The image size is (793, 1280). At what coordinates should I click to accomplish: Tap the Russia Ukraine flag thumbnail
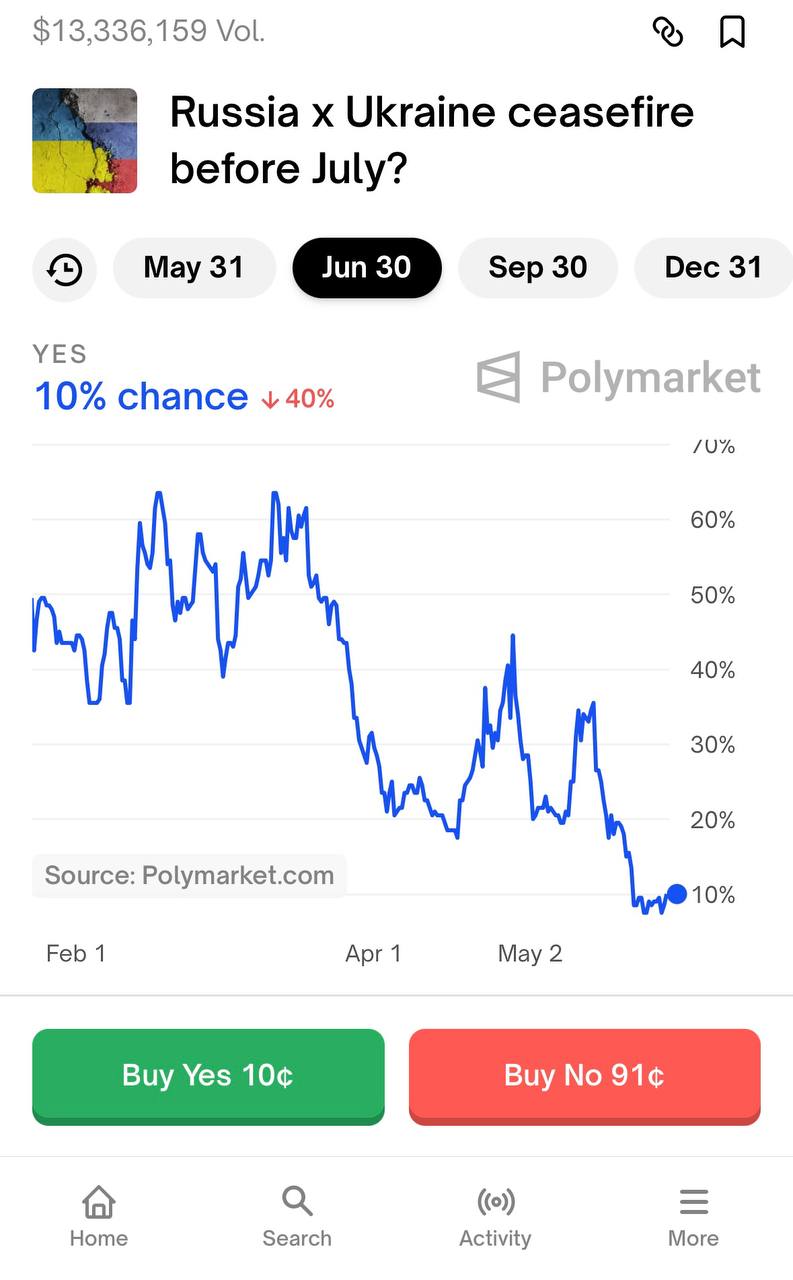pyautogui.click(x=85, y=140)
